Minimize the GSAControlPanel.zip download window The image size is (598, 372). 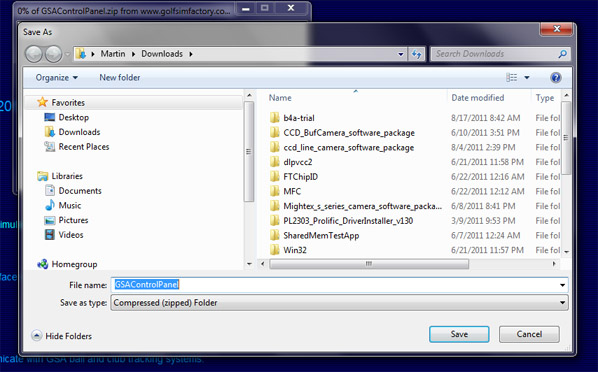pos(246,8)
